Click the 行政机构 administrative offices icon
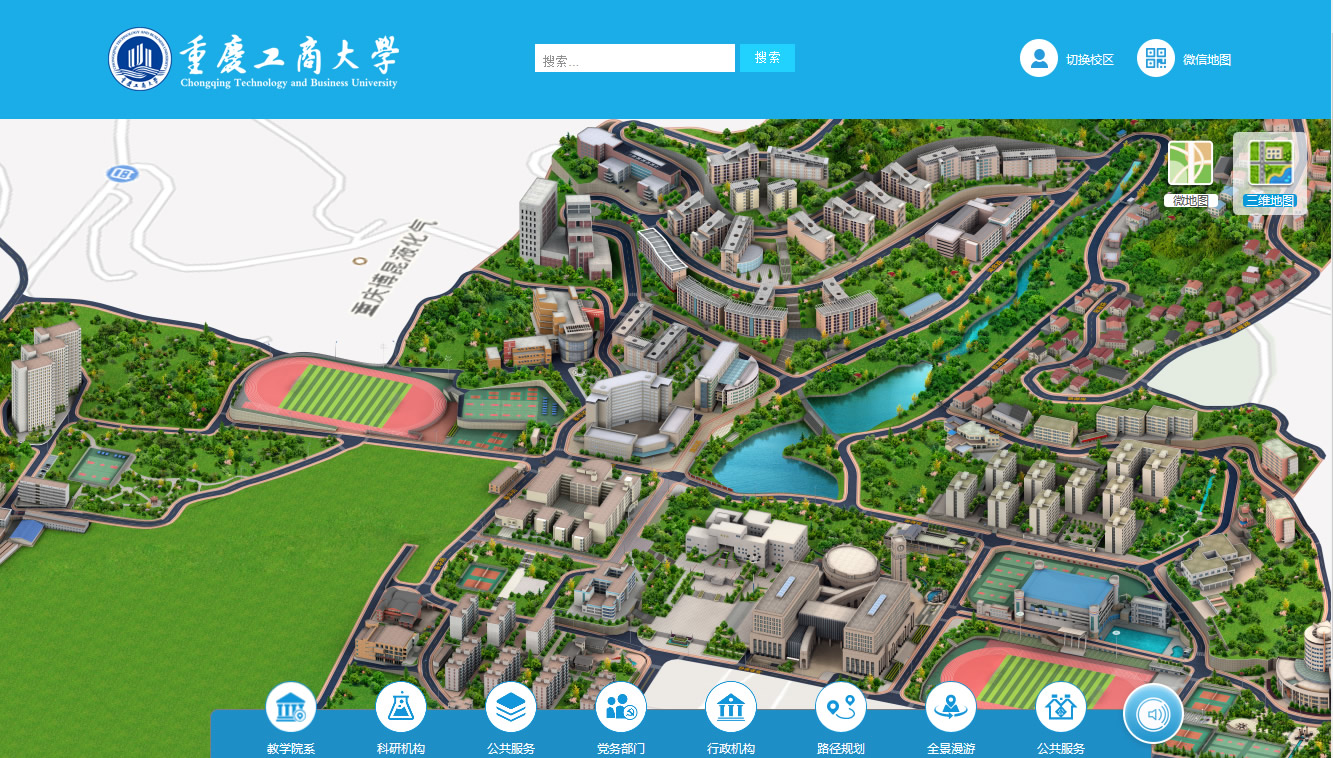This screenshot has height=758, width=1333. 731,708
